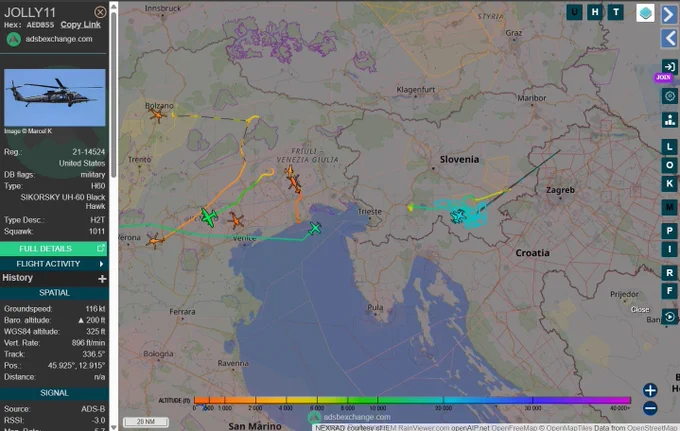Open the settings gear icon
680x431 pixels.
coord(670,96)
